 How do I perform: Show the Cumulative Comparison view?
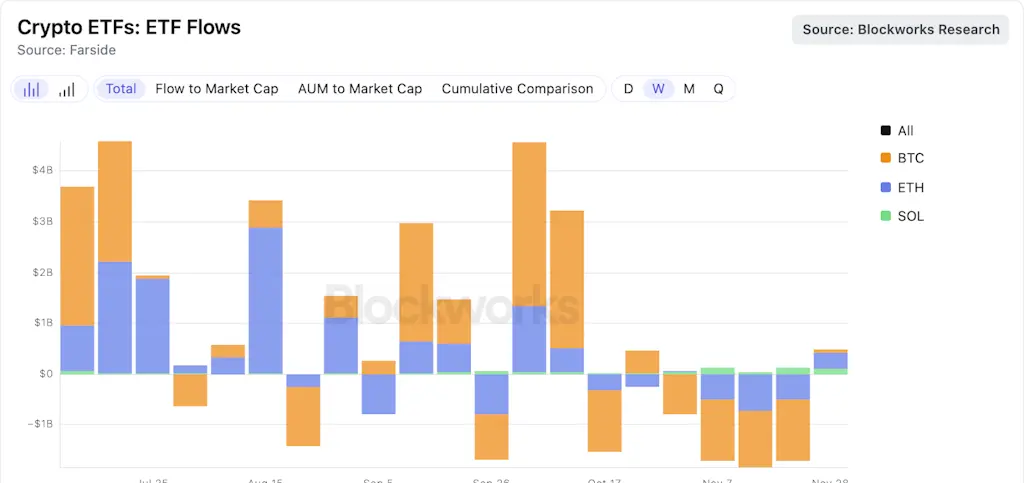click(517, 89)
